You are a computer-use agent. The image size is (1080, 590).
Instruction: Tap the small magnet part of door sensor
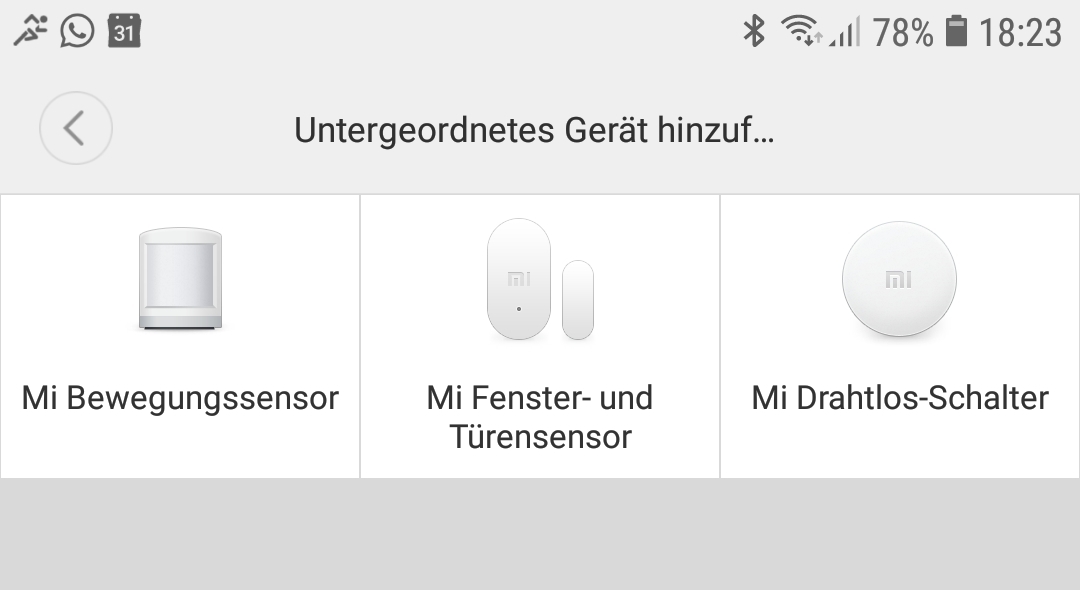click(x=578, y=300)
